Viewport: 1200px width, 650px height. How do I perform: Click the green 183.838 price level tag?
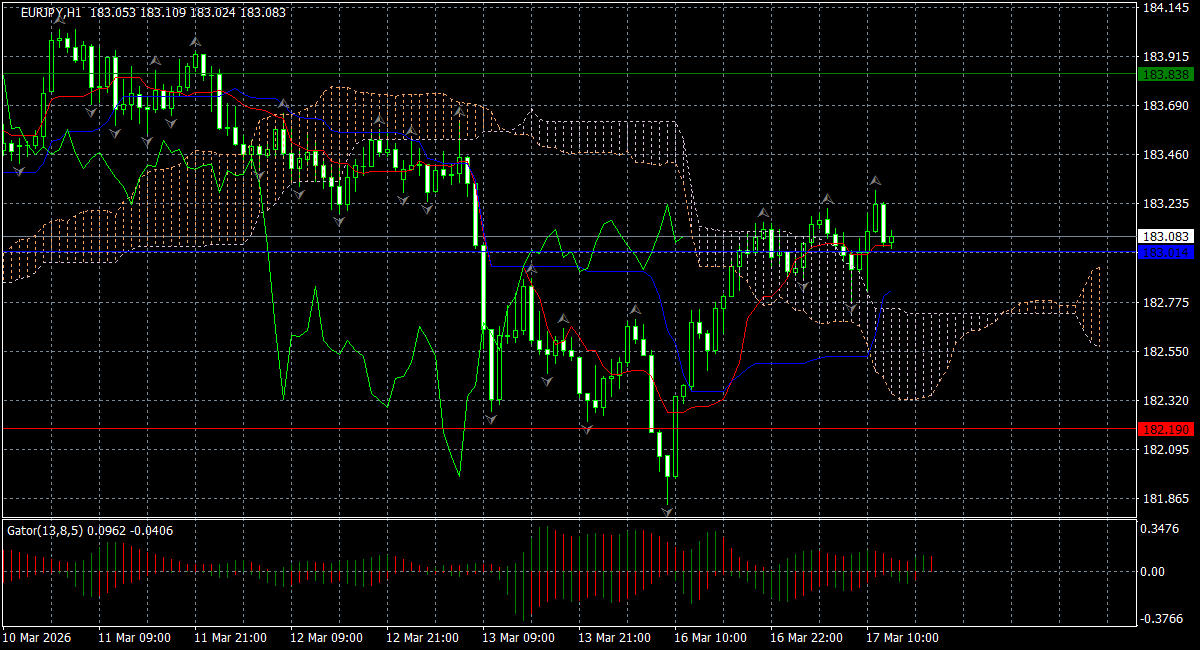coord(1165,75)
